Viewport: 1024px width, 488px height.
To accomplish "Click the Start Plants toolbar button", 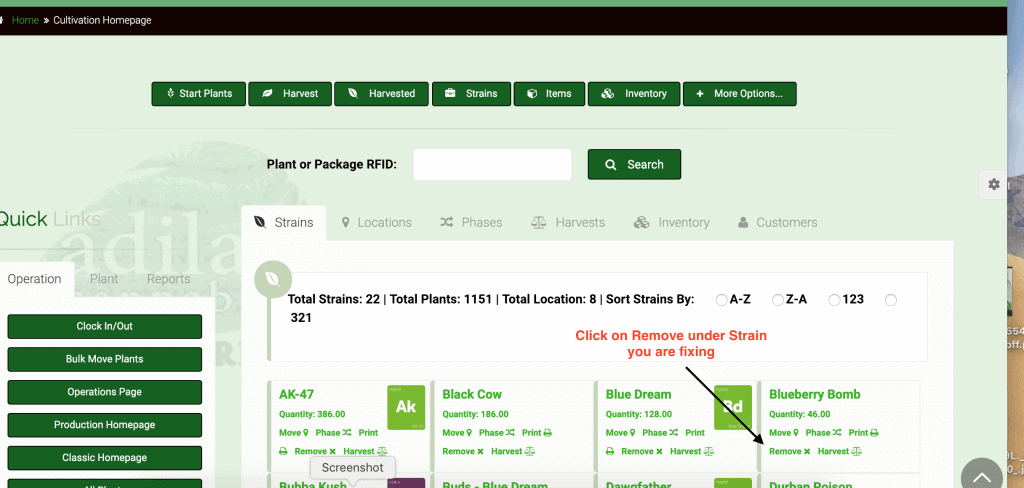I will click(x=199, y=93).
